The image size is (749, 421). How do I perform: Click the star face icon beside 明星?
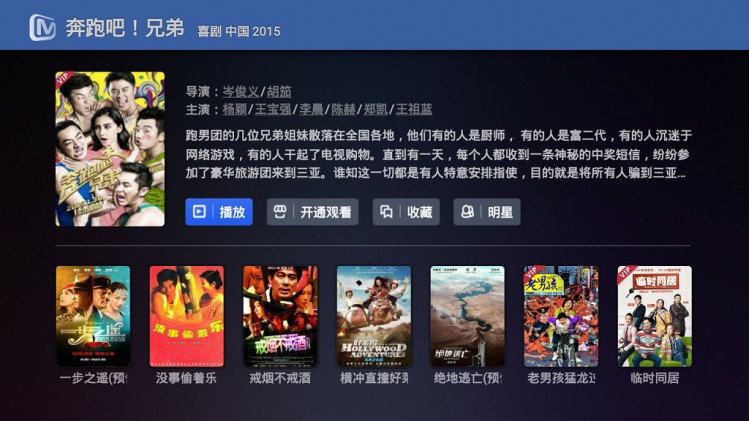(467, 211)
